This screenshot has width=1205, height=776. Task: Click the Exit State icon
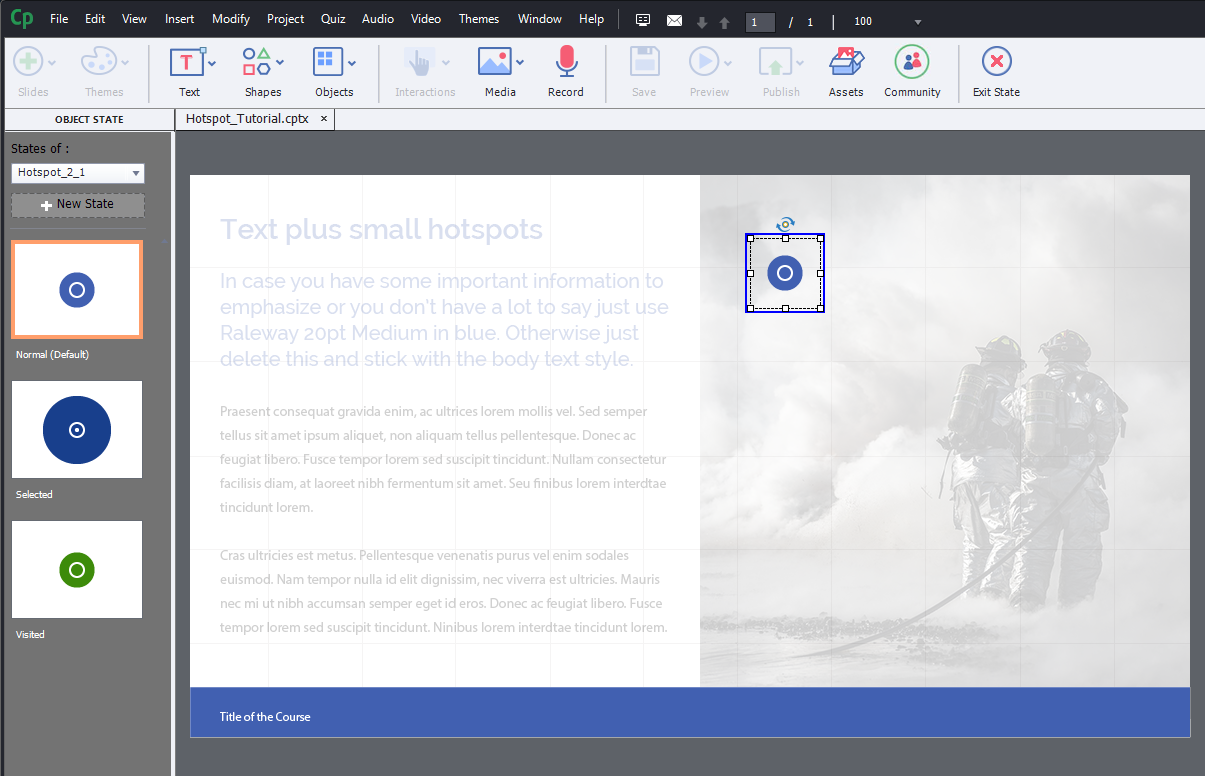tap(996, 62)
